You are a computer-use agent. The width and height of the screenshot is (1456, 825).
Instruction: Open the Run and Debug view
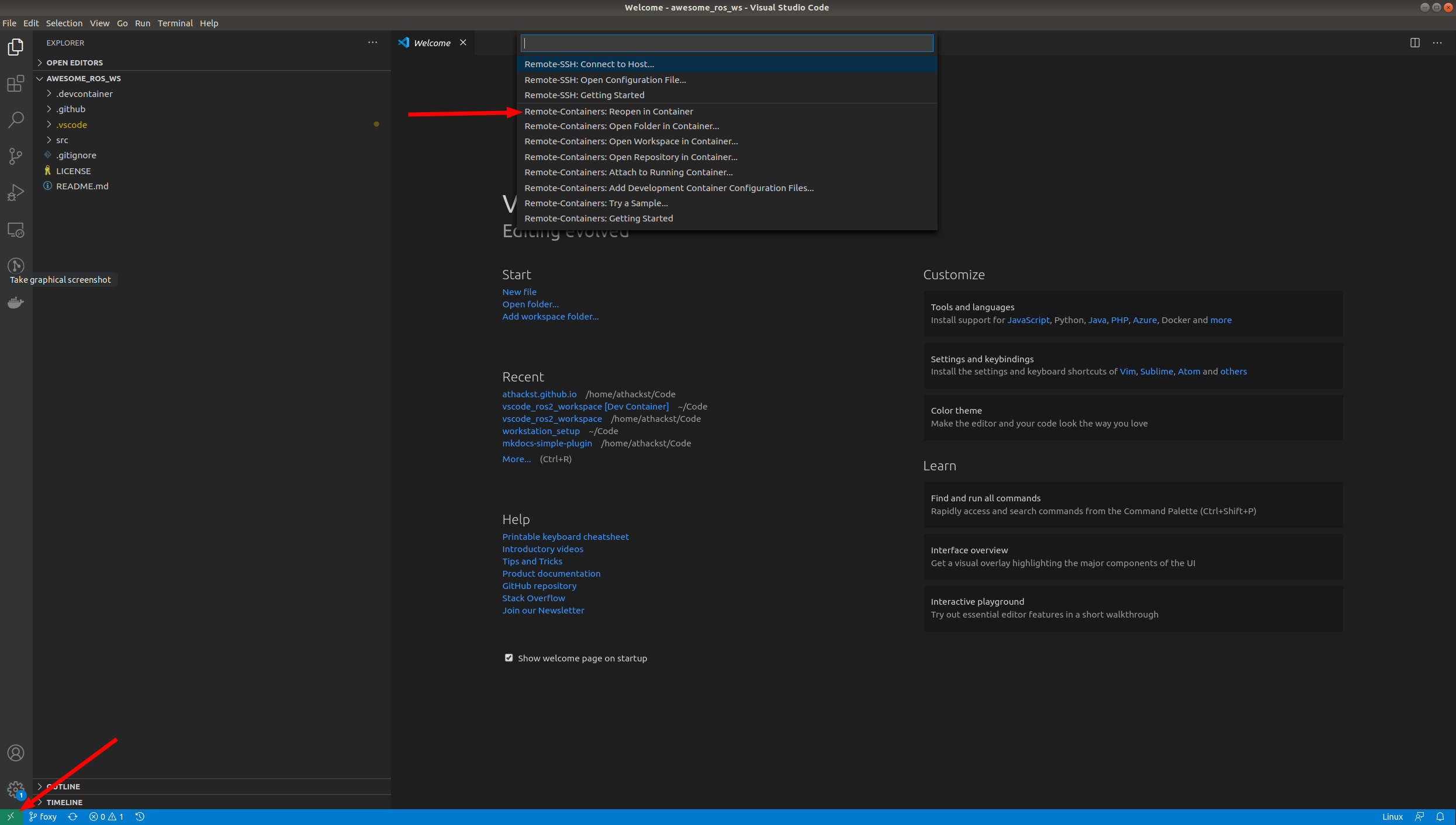[x=15, y=192]
